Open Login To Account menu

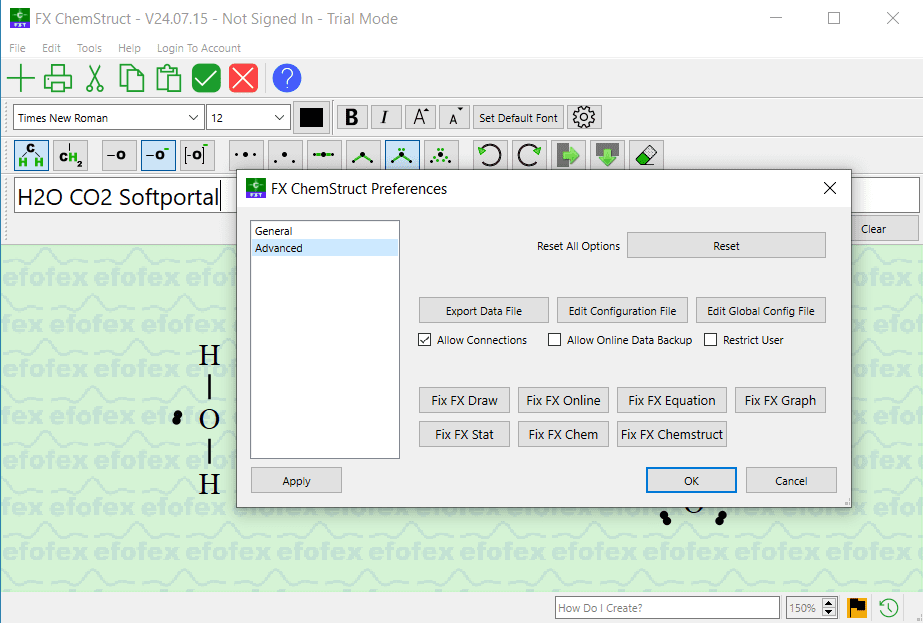pyautogui.click(x=198, y=48)
